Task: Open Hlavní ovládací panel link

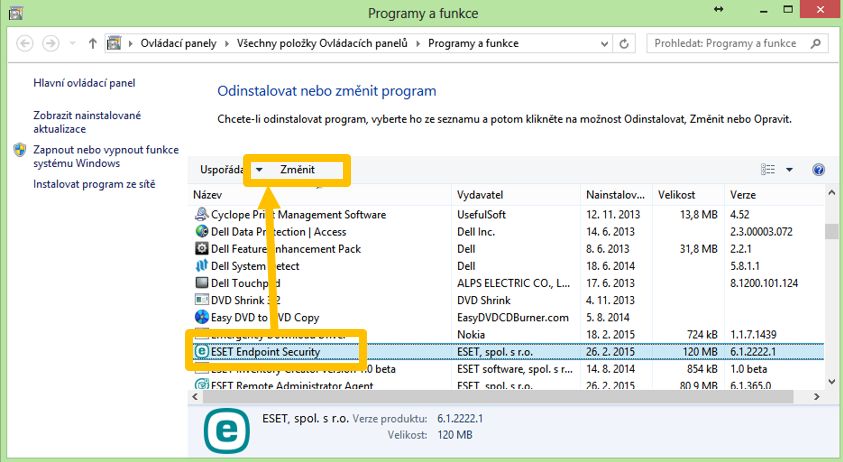Action: (84, 83)
